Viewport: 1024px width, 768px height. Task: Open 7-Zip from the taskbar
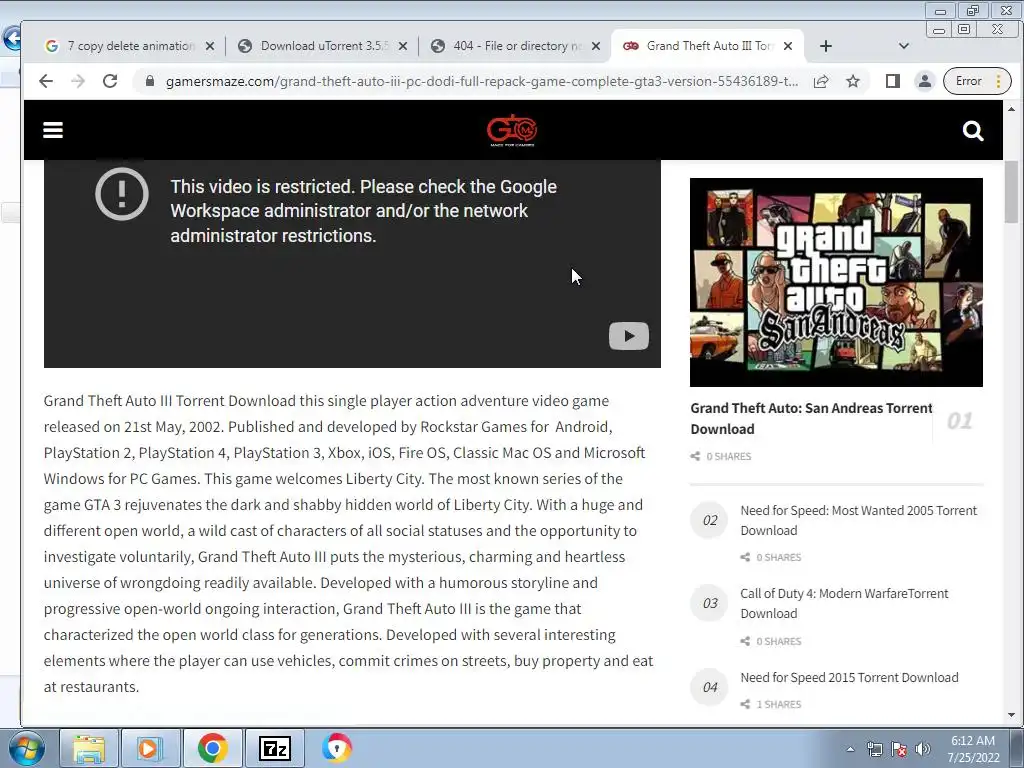click(274, 748)
